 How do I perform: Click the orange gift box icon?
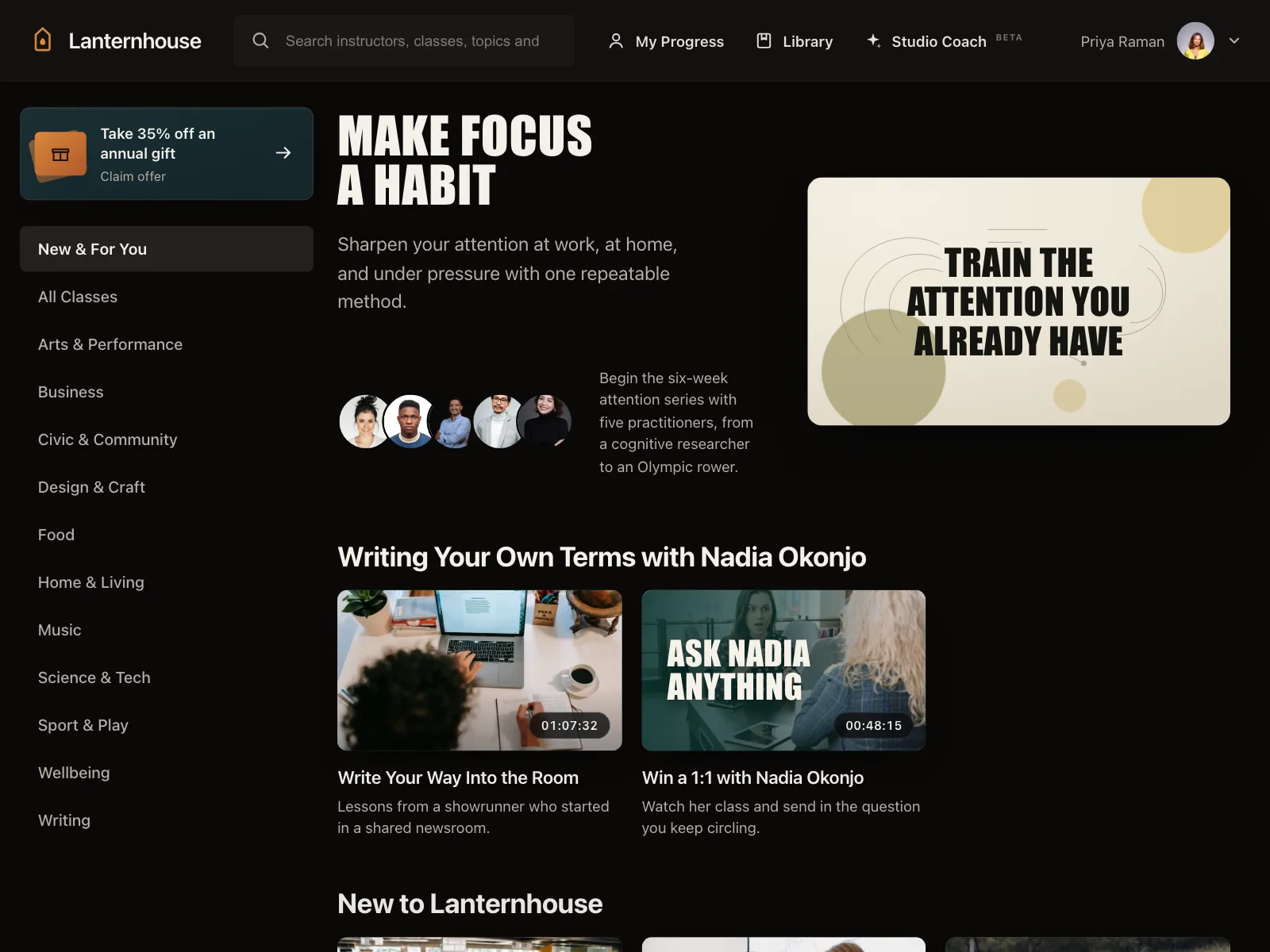pos(60,154)
